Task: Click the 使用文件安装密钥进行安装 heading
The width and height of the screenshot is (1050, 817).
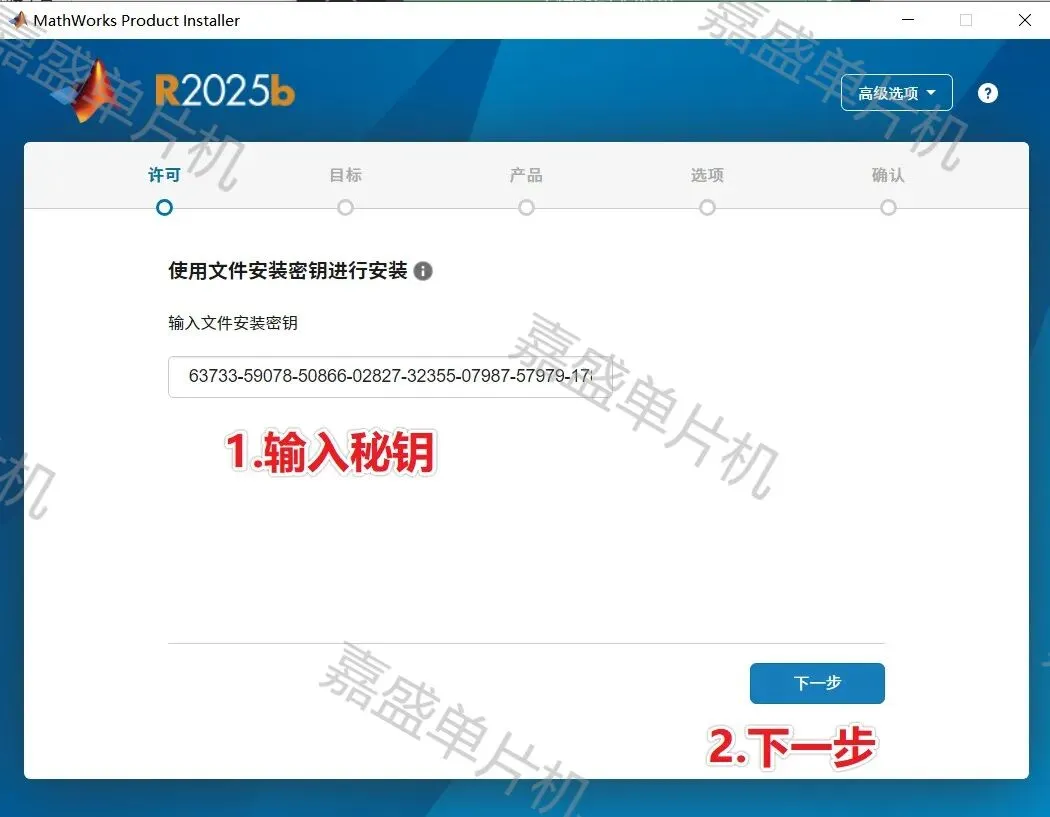Action: point(288,271)
